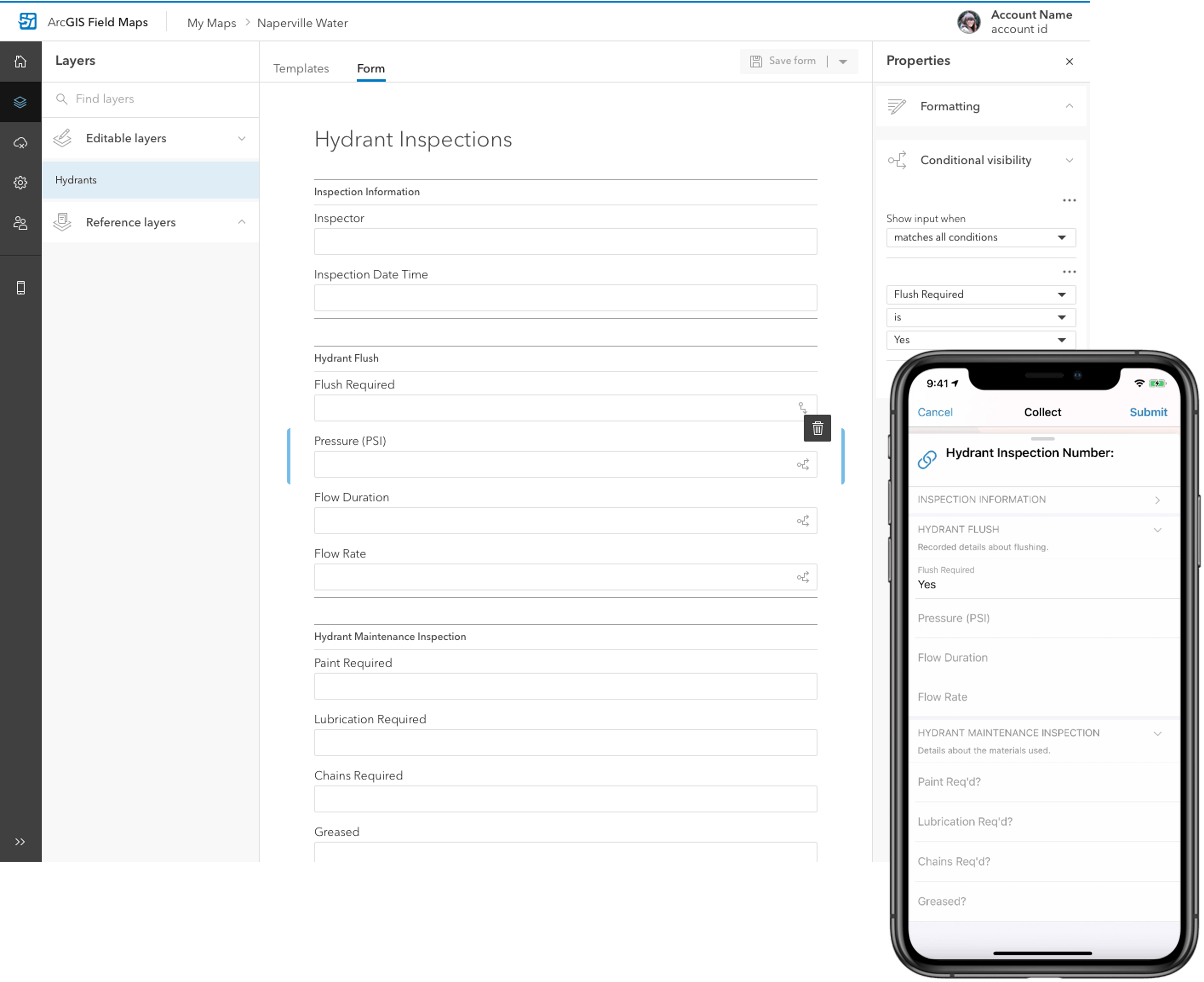Click the Save form button
1204x982 pixels.
pyautogui.click(x=783, y=61)
